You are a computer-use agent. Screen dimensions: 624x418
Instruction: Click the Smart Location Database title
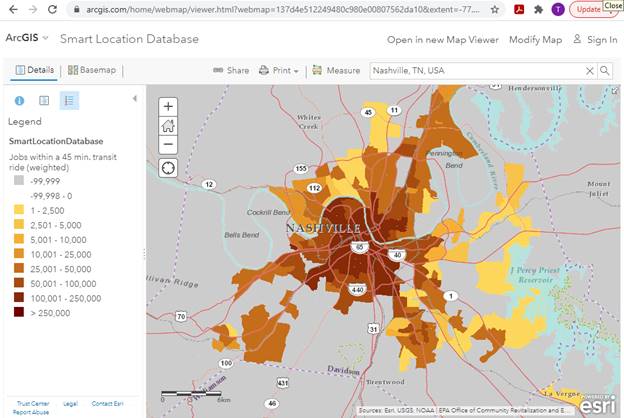coord(129,39)
